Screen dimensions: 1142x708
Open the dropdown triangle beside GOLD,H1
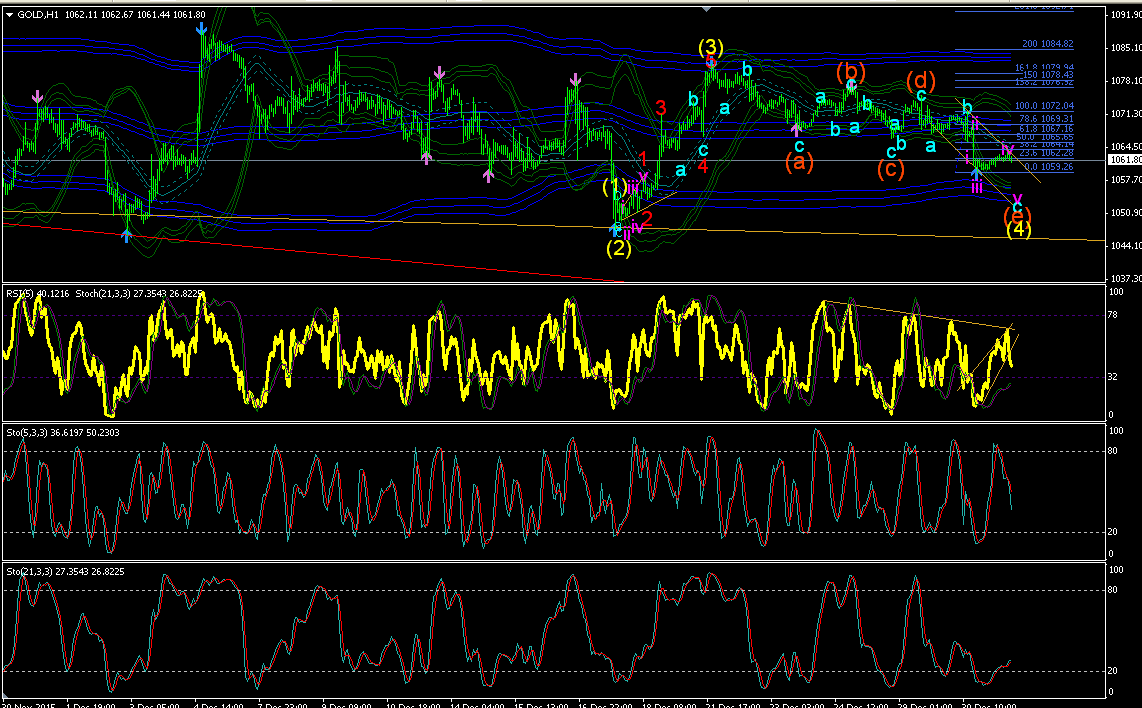[9, 15]
